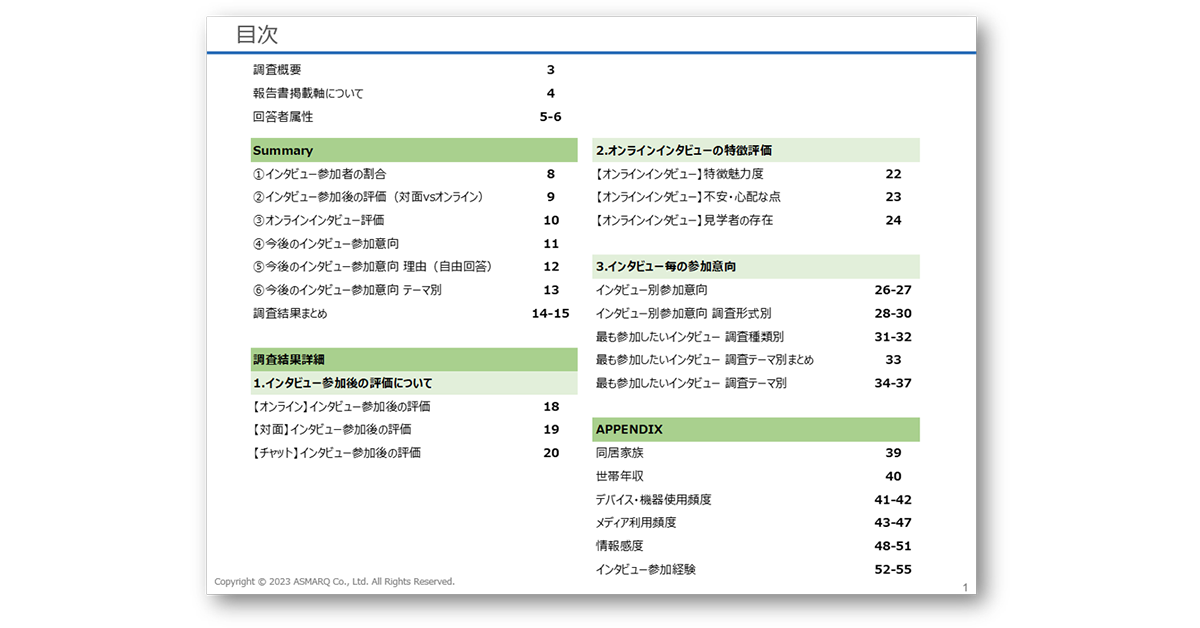The image size is (1200, 628).
Task: Select the 報告書掲載軸について entry
Action: pos(310,93)
